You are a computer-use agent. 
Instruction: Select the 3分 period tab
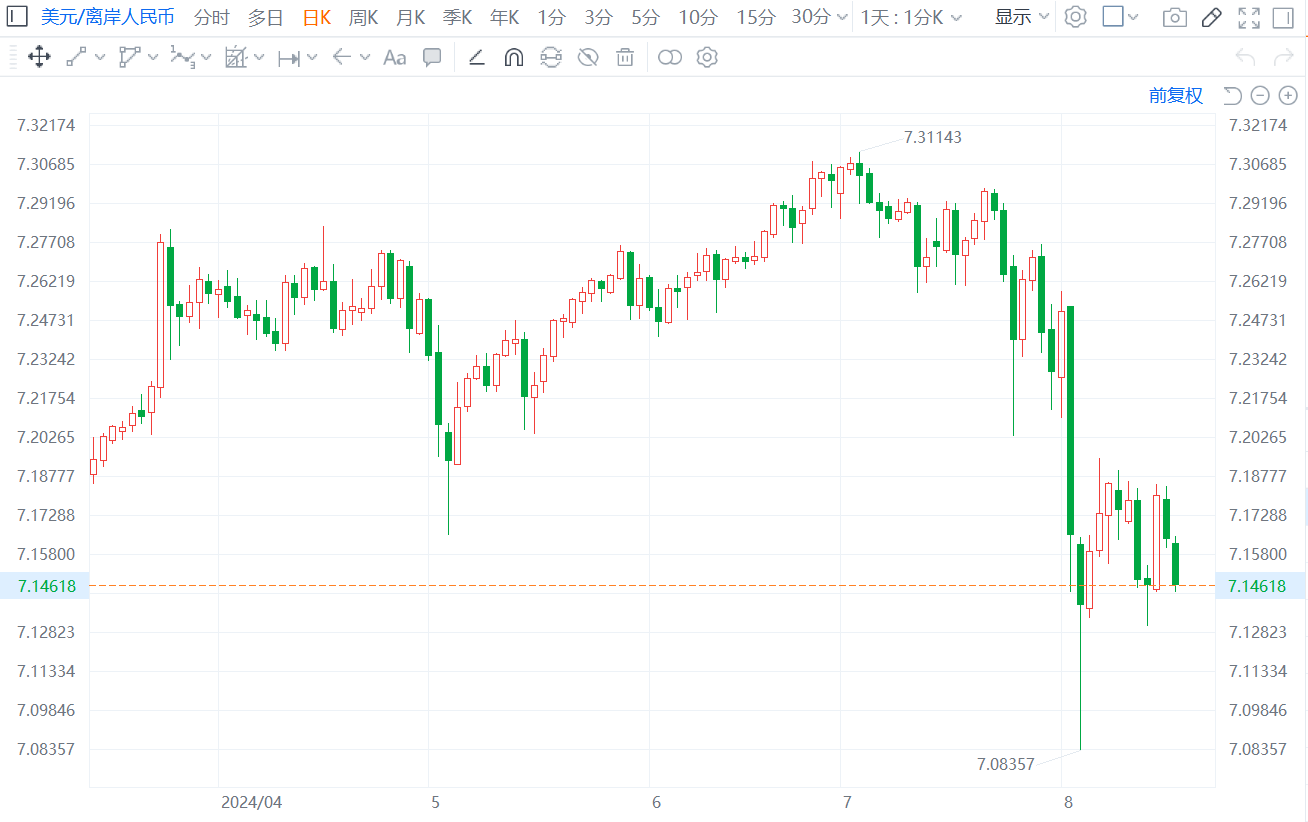tap(598, 17)
